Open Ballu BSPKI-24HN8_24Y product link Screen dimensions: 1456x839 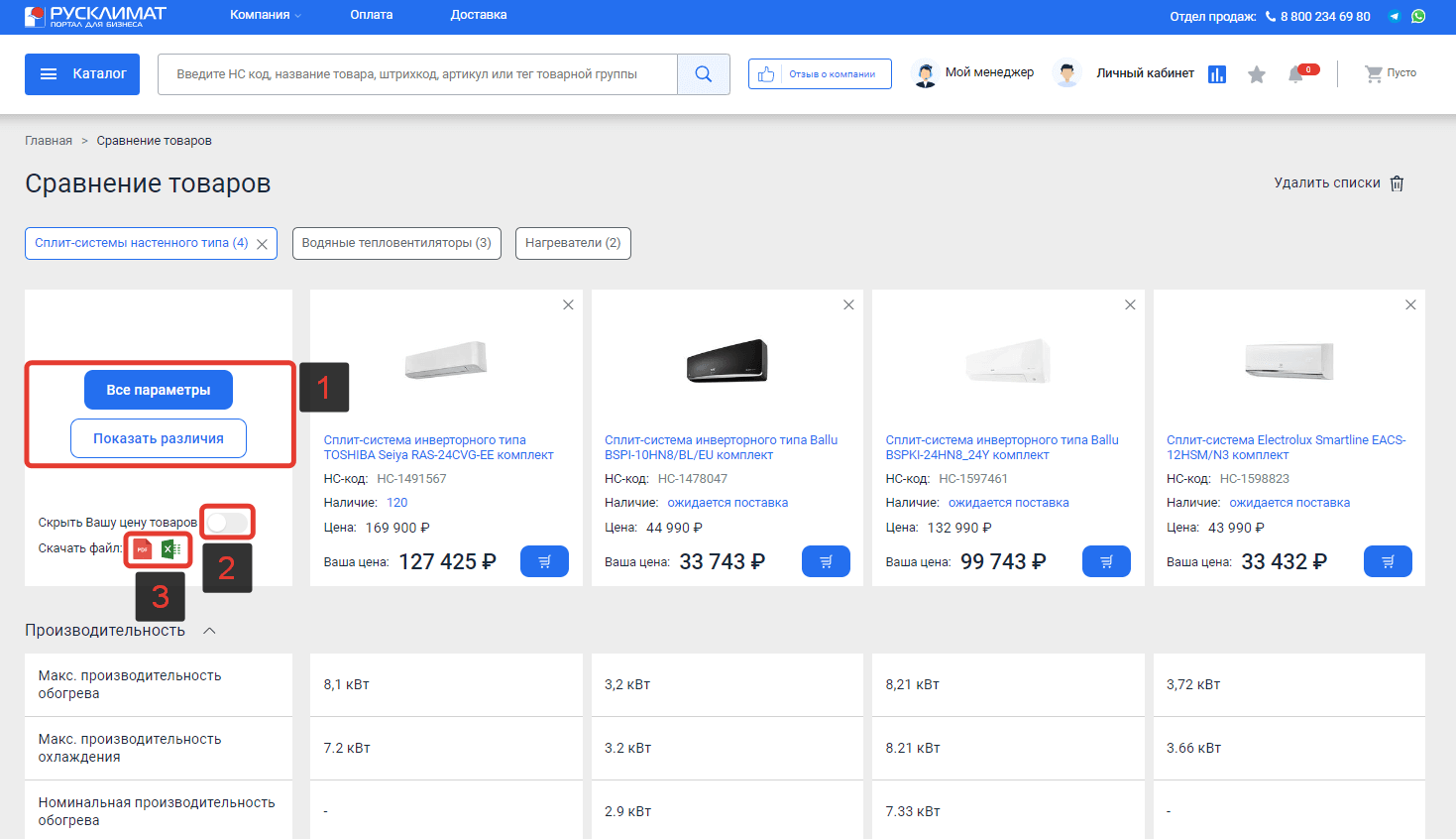(1001, 447)
